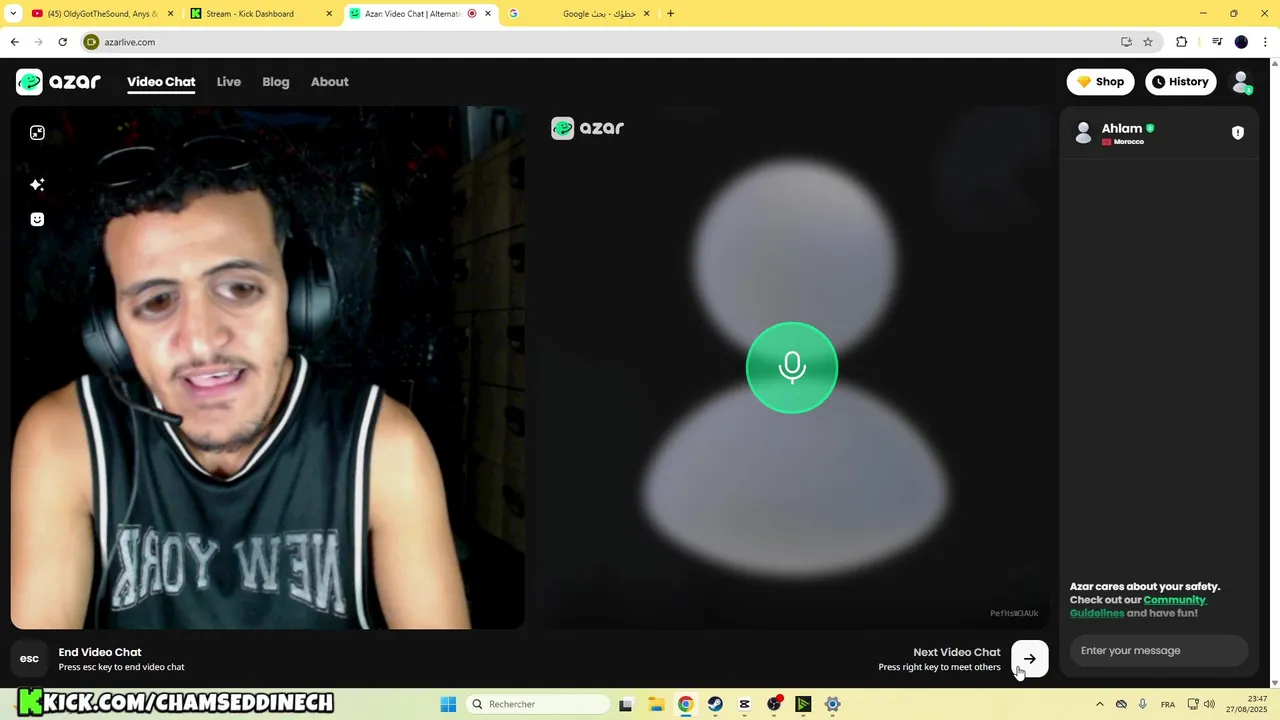Click the Azar watermark logo on partner video
Screen dimensions: 1280x720
(587, 128)
